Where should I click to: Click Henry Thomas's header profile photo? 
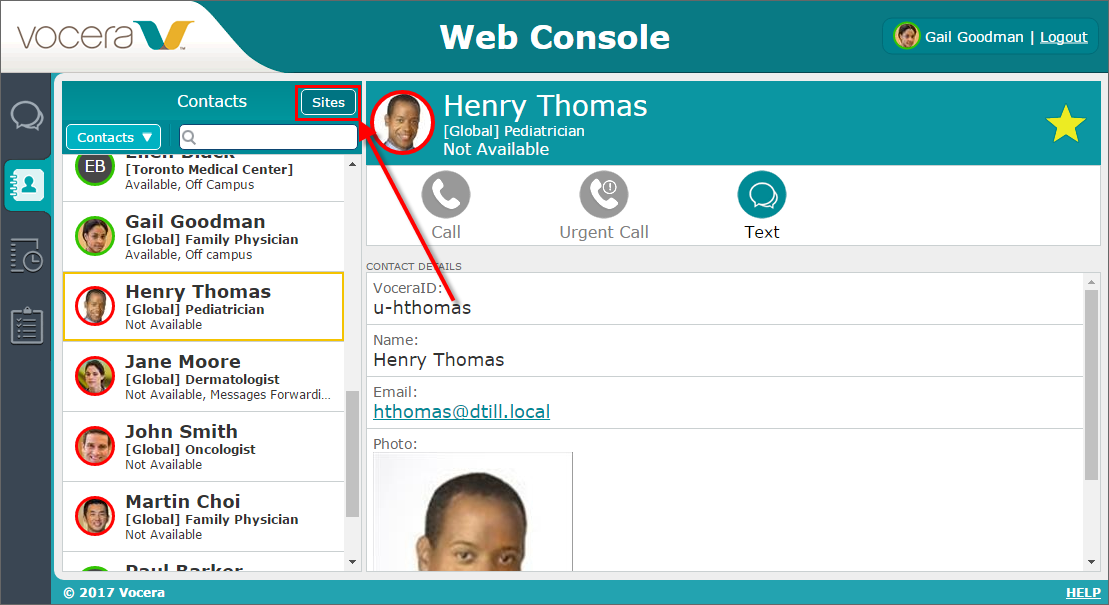pos(403,122)
